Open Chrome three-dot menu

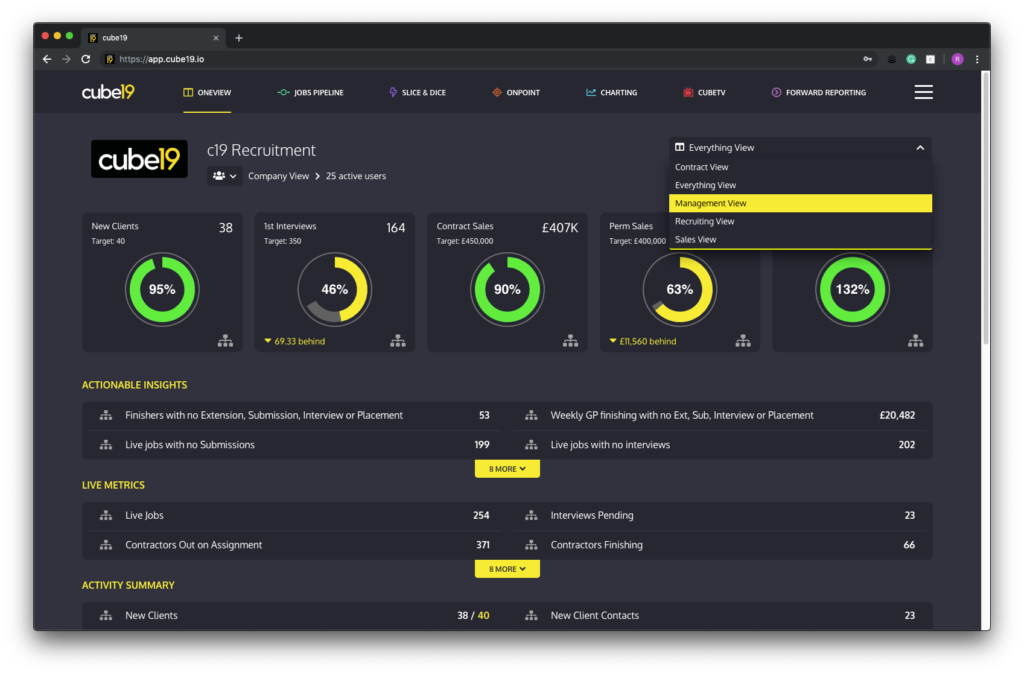point(977,59)
